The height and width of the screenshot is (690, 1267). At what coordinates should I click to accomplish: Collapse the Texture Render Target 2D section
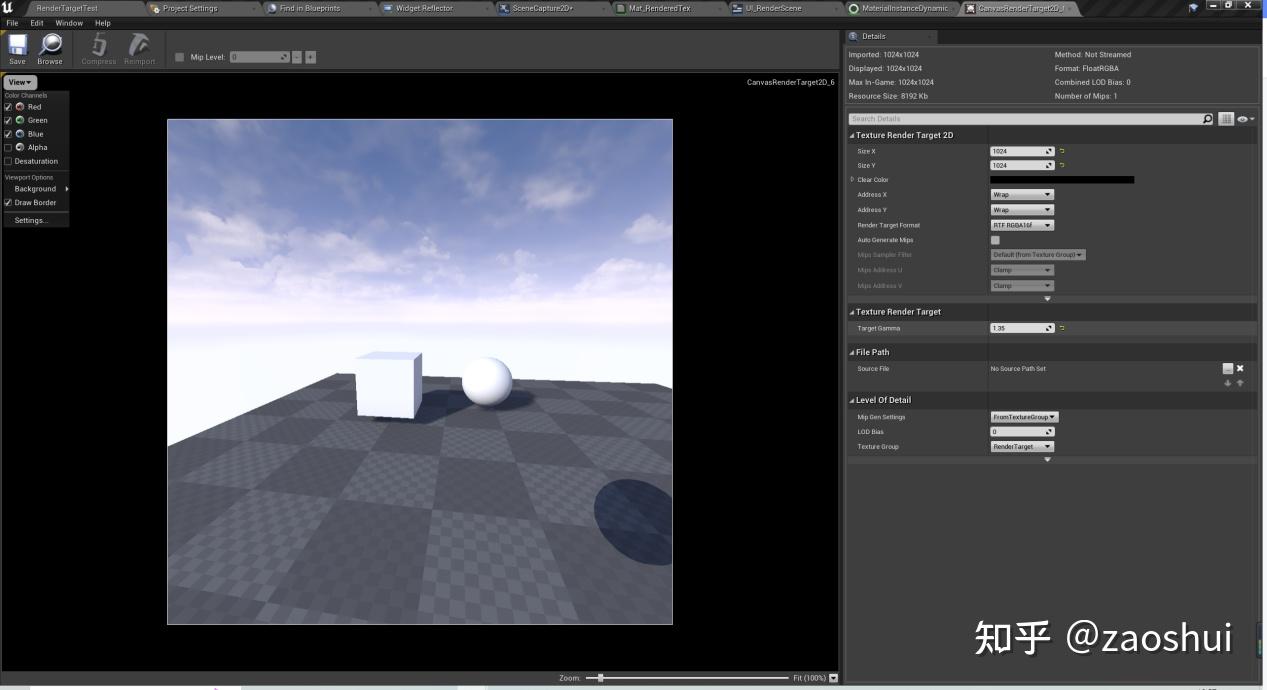854,135
